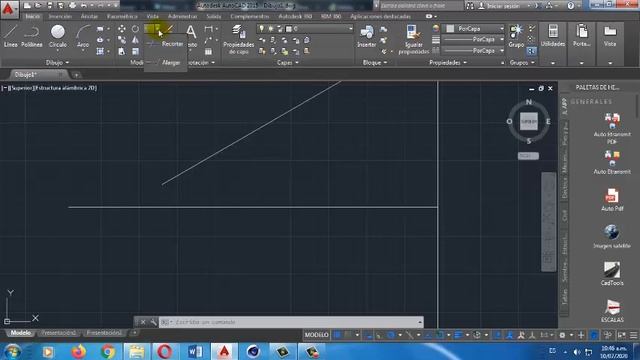This screenshot has width=640, height=360.
Task: Expand the Grupos panel arrow
Action: tap(533, 62)
